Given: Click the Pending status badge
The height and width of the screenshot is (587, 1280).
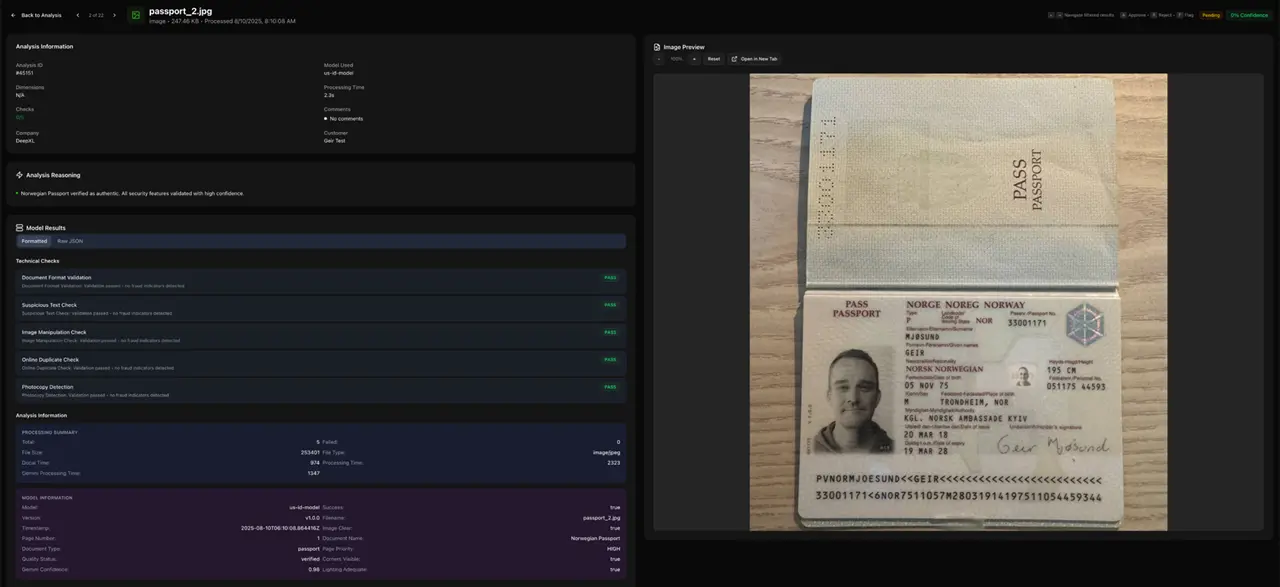Looking at the screenshot, I should tap(1211, 15).
